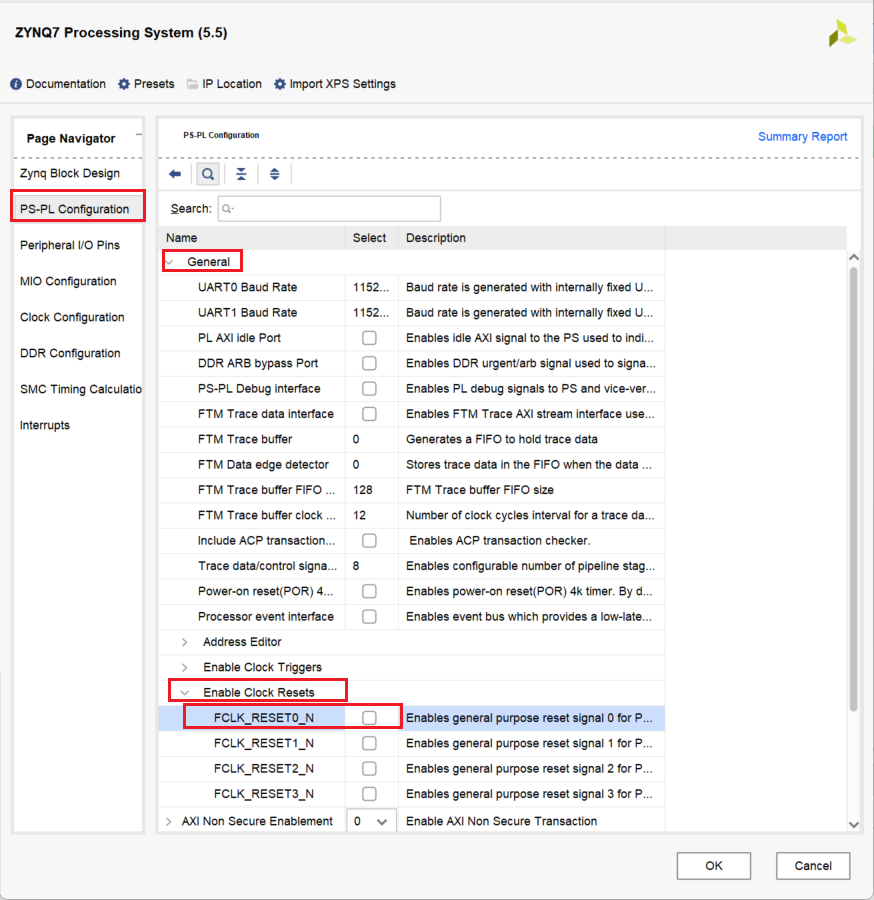Screen dimensions: 874x900
Task: Enable Include ACP transaction checker checkbox
Action: (369, 541)
